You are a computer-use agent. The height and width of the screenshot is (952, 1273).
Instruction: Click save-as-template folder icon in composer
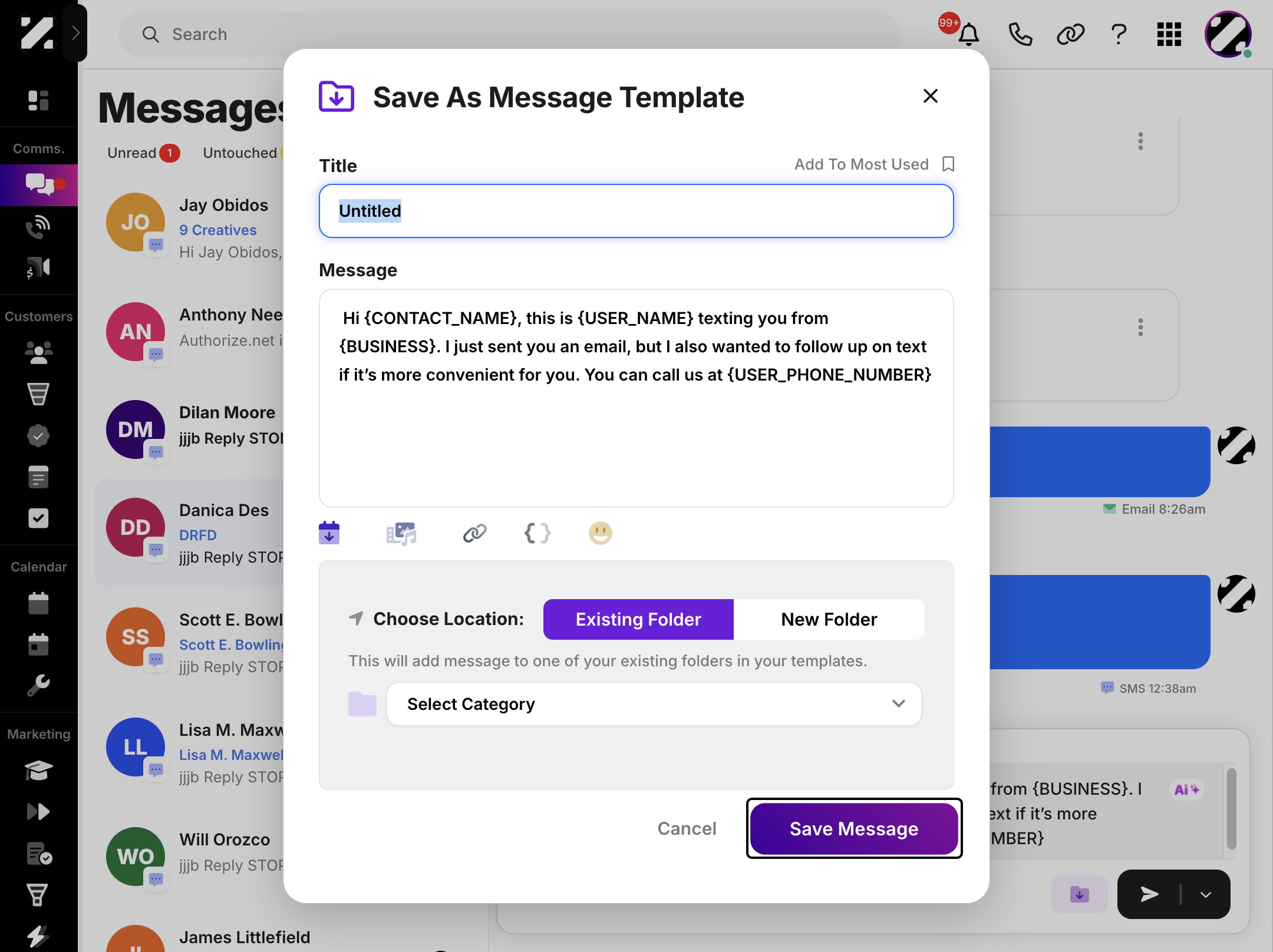1079,894
